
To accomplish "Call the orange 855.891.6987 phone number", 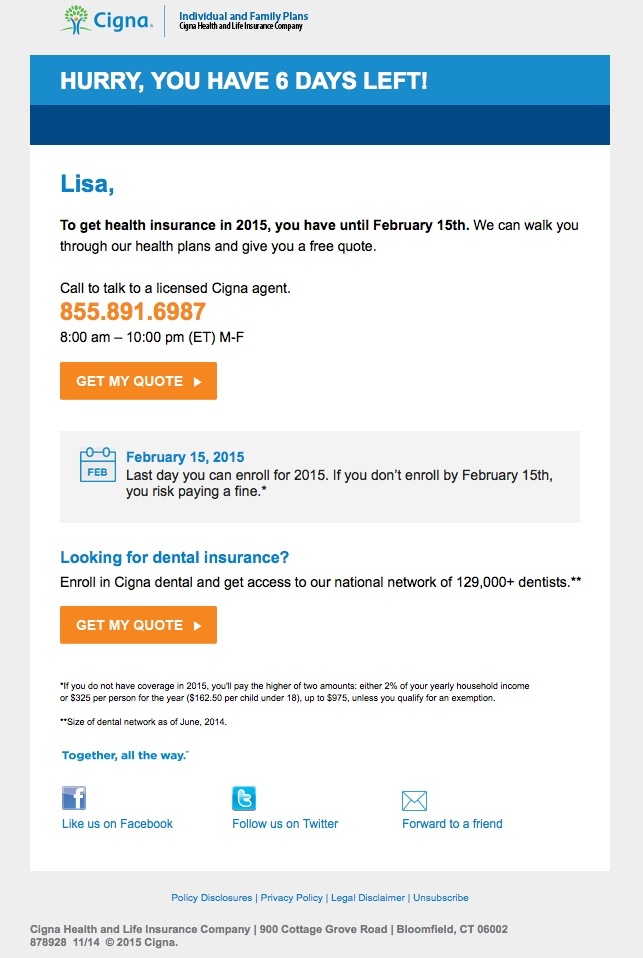I will 133,311.
